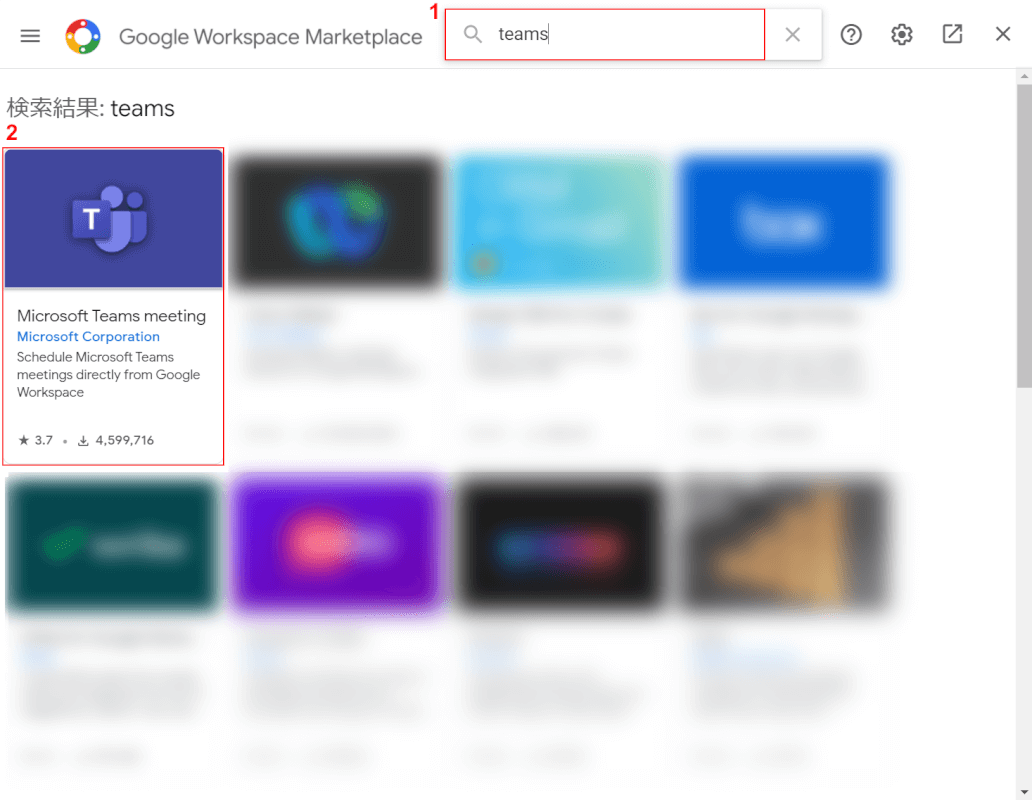
Task: Open the help question mark icon
Action: [x=851, y=34]
